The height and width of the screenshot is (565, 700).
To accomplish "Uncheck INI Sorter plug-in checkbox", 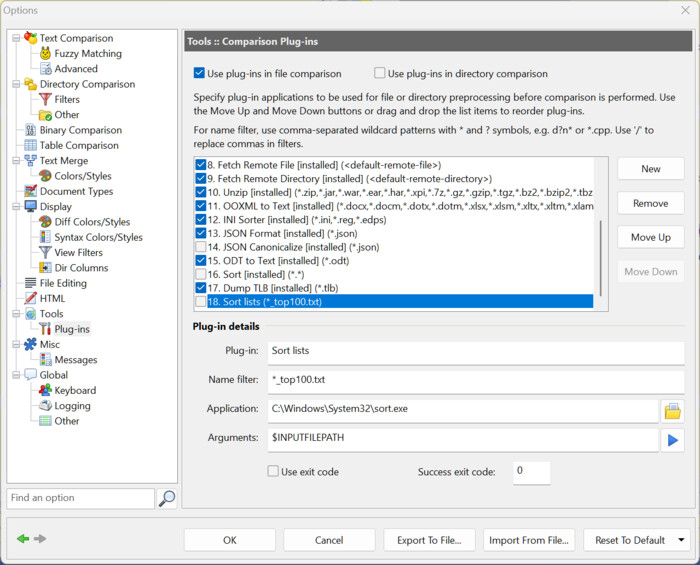I will pyautogui.click(x=201, y=220).
